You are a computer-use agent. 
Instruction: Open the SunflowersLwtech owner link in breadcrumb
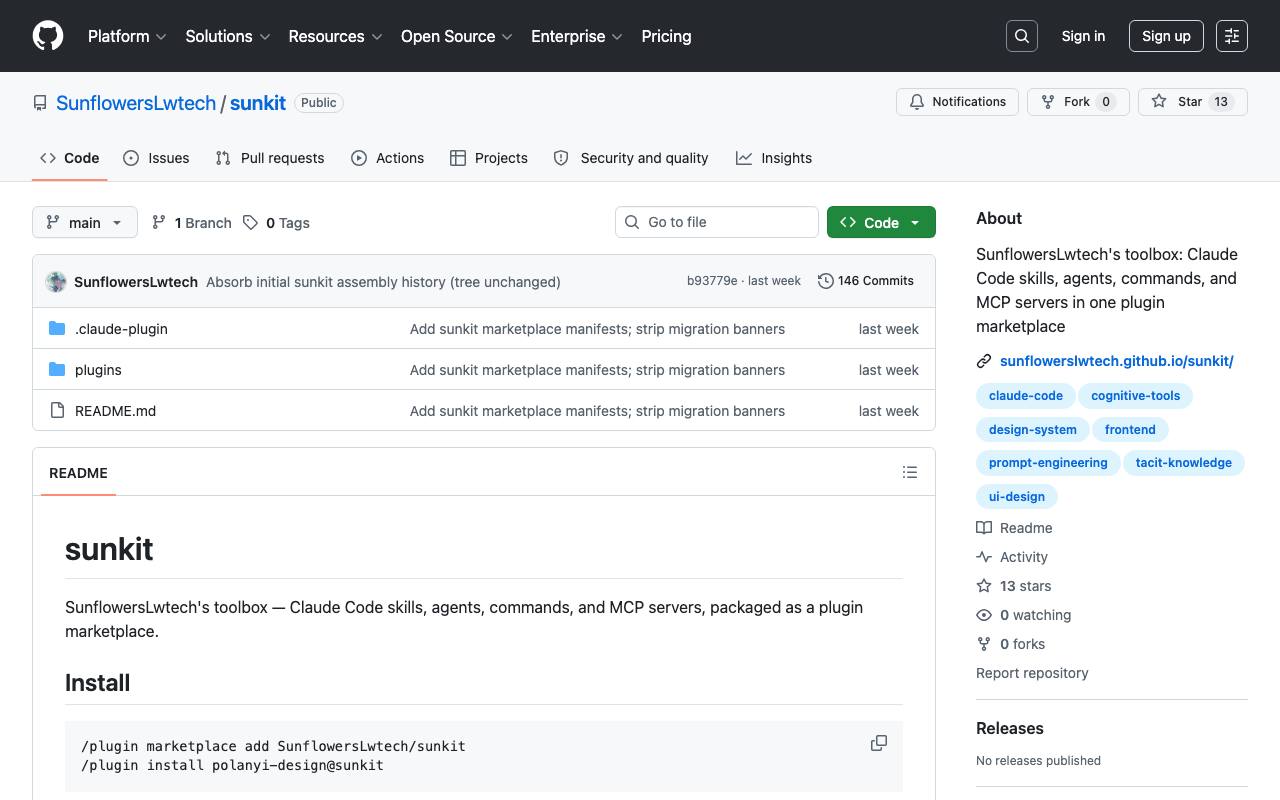click(136, 103)
